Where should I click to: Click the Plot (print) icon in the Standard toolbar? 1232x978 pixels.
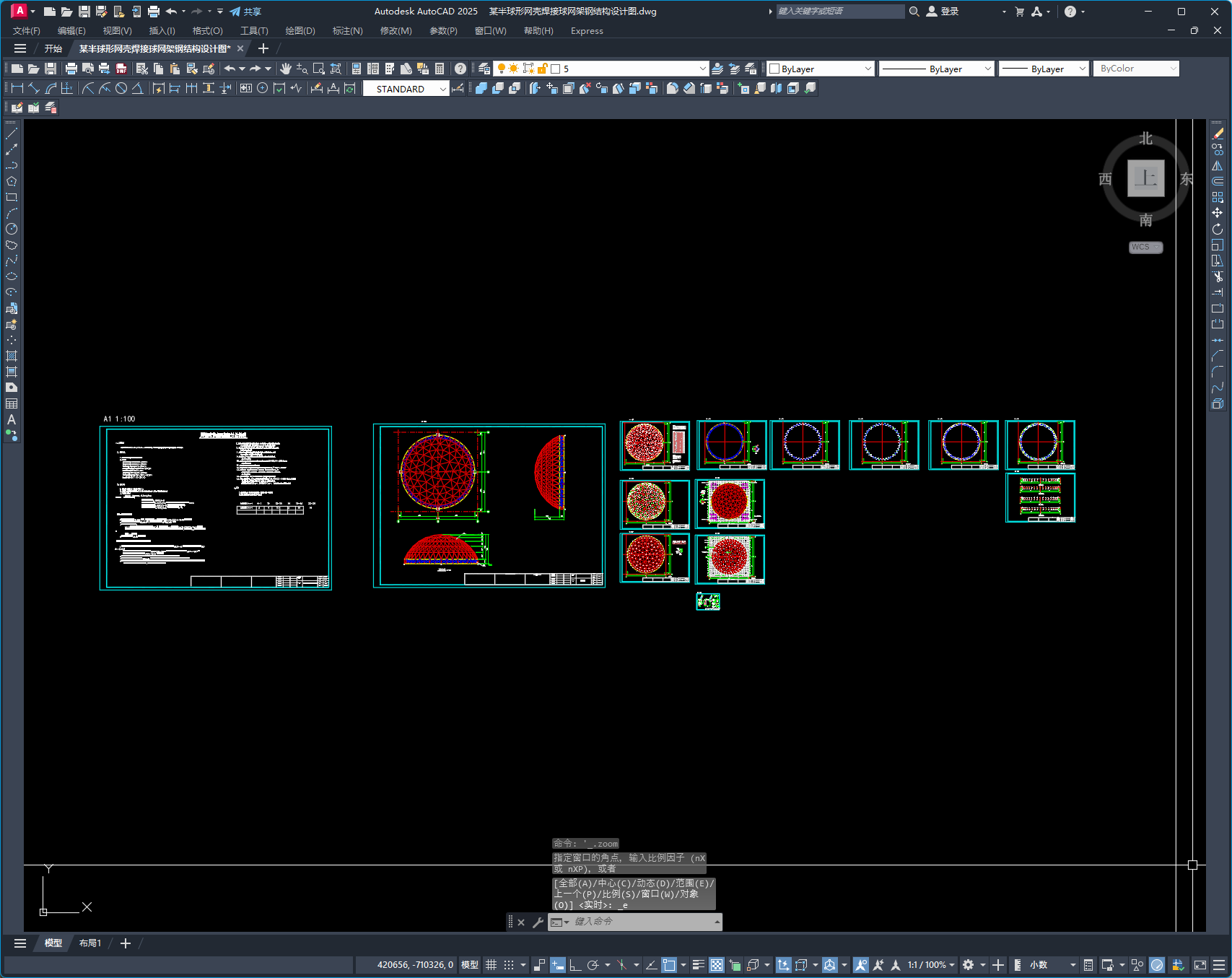click(71, 69)
